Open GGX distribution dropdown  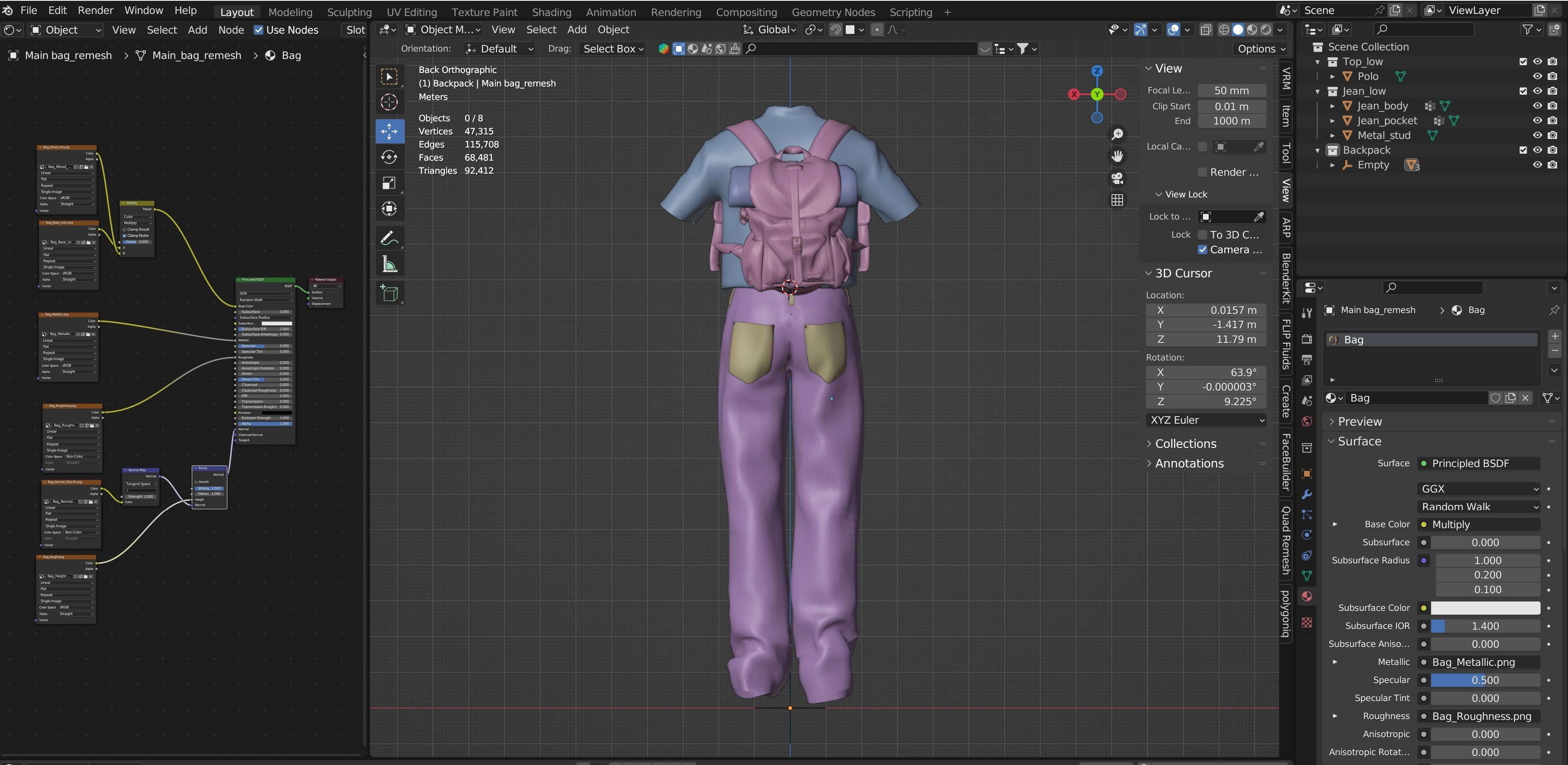(x=1479, y=489)
